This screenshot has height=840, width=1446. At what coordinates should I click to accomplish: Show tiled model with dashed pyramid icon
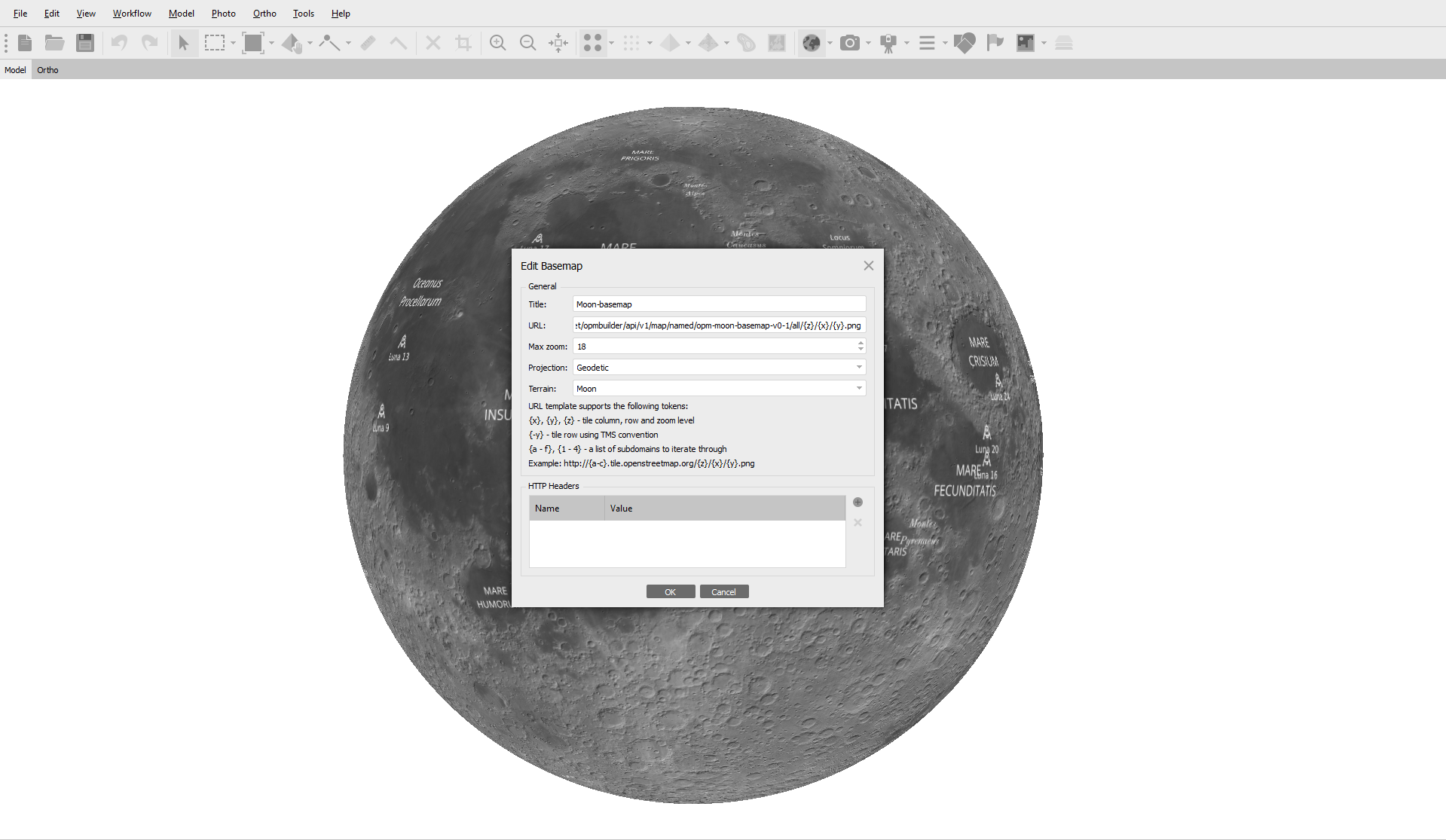(708, 43)
